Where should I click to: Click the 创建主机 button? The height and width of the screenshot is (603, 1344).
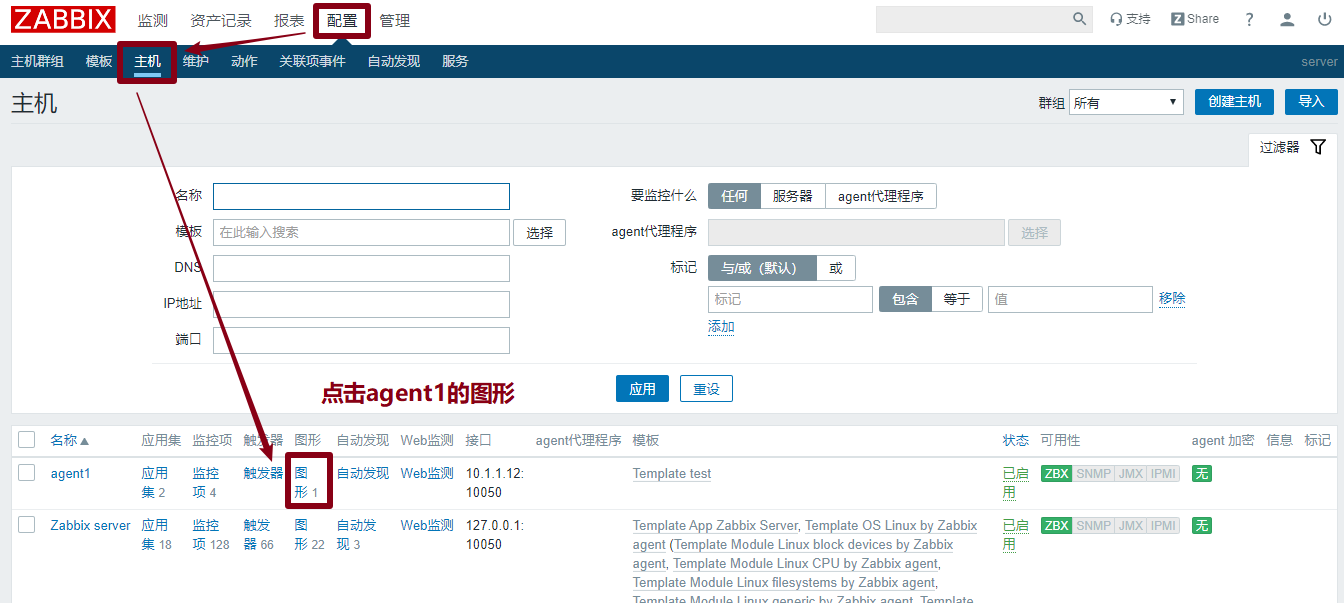coord(1235,101)
